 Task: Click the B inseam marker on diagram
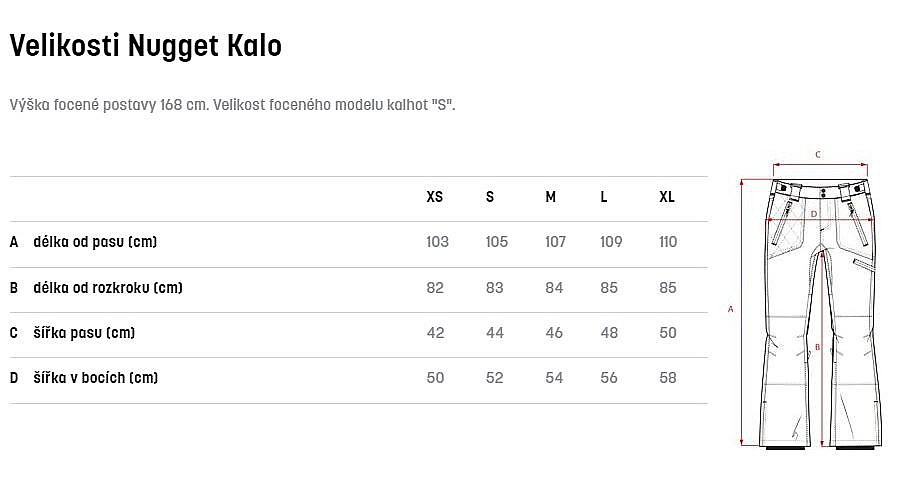817,347
